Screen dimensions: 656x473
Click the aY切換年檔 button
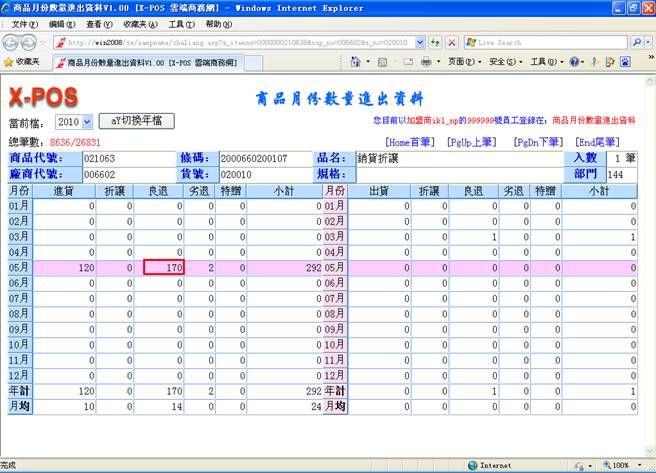click(x=142, y=120)
